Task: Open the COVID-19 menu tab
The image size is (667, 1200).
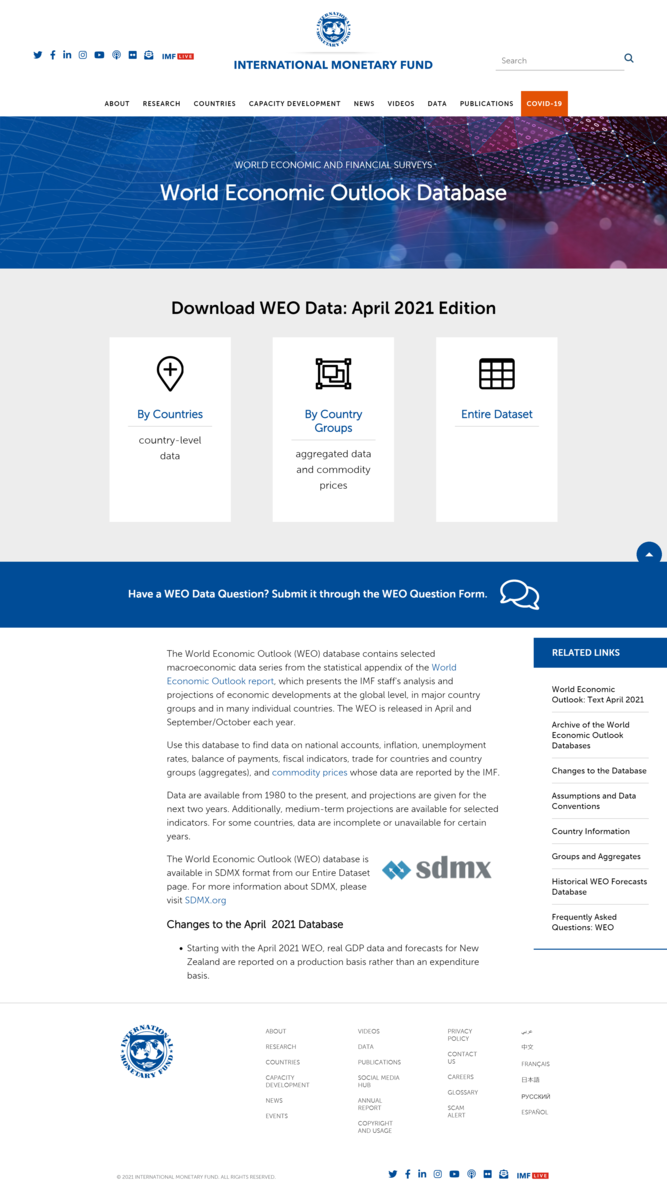Action: [x=544, y=104]
